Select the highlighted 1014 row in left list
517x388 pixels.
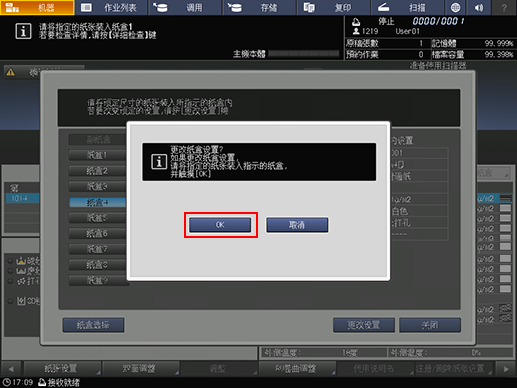point(22,198)
